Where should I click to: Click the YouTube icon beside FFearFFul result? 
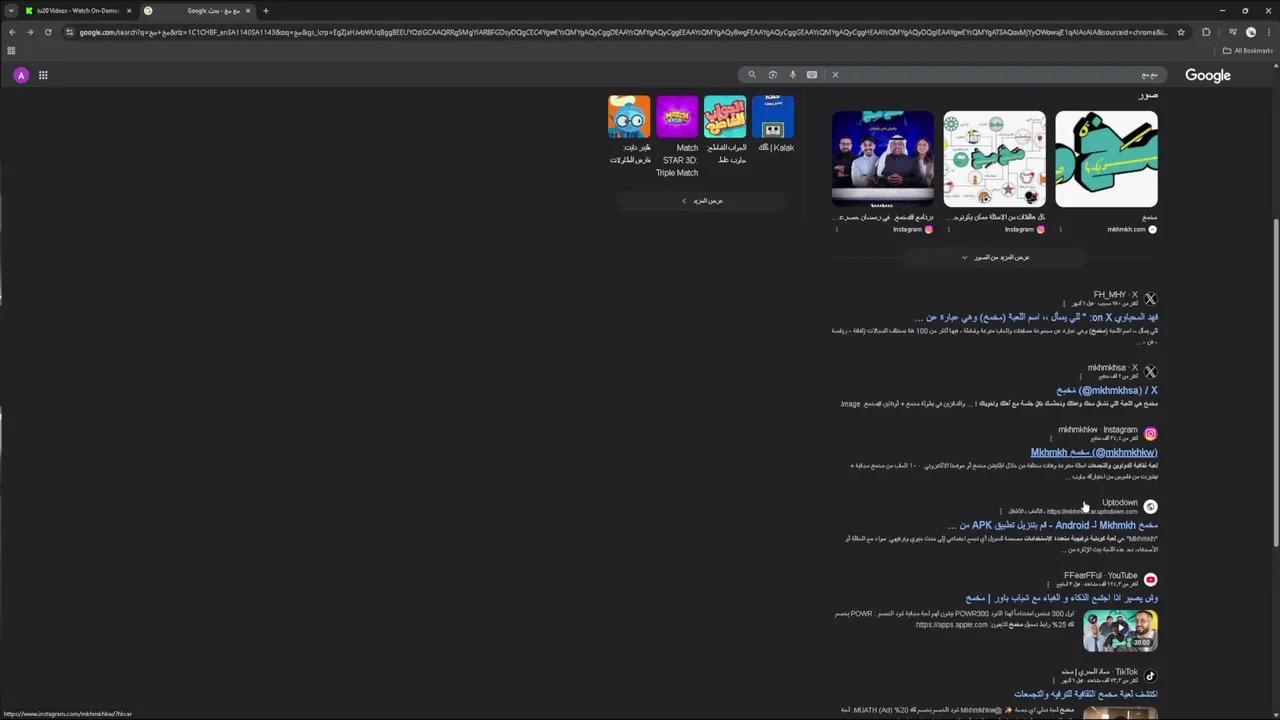pos(1150,580)
